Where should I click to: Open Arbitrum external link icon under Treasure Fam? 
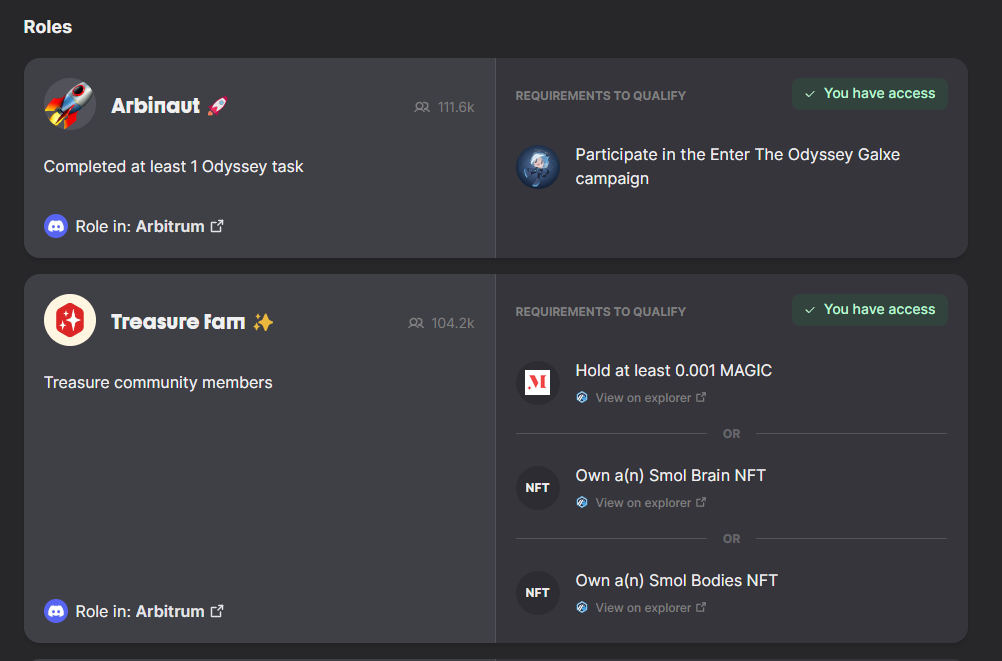217,611
